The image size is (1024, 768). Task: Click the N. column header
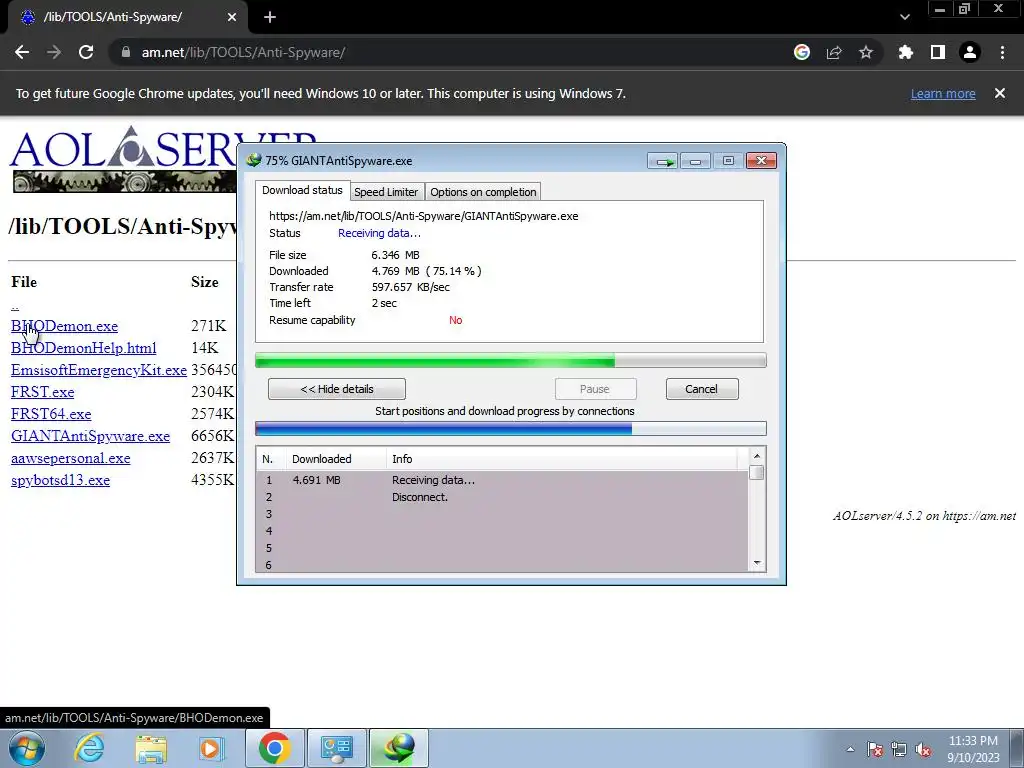270,459
